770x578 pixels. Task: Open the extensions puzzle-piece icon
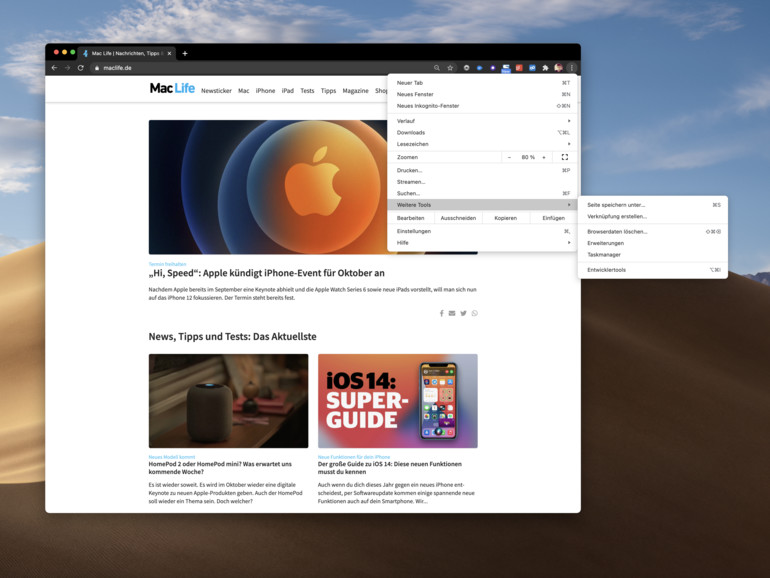[545, 68]
